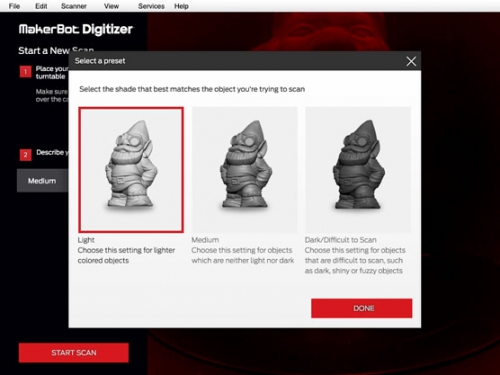The width and height of the screenshot is (500, 375).
Task: Open the Services menu
Action: [151, 6]
